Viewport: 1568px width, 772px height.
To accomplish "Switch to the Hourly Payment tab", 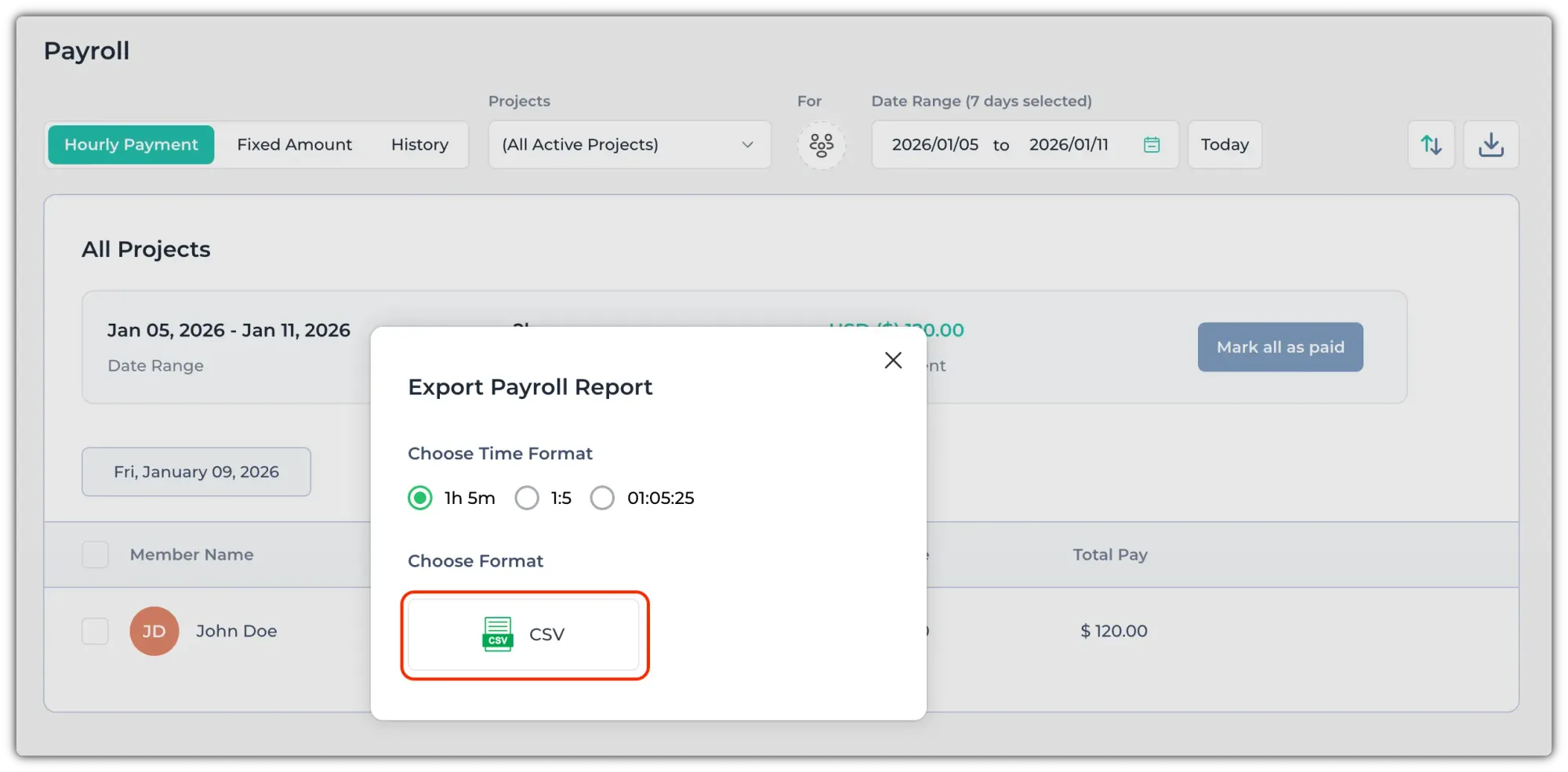I will 131,145.
